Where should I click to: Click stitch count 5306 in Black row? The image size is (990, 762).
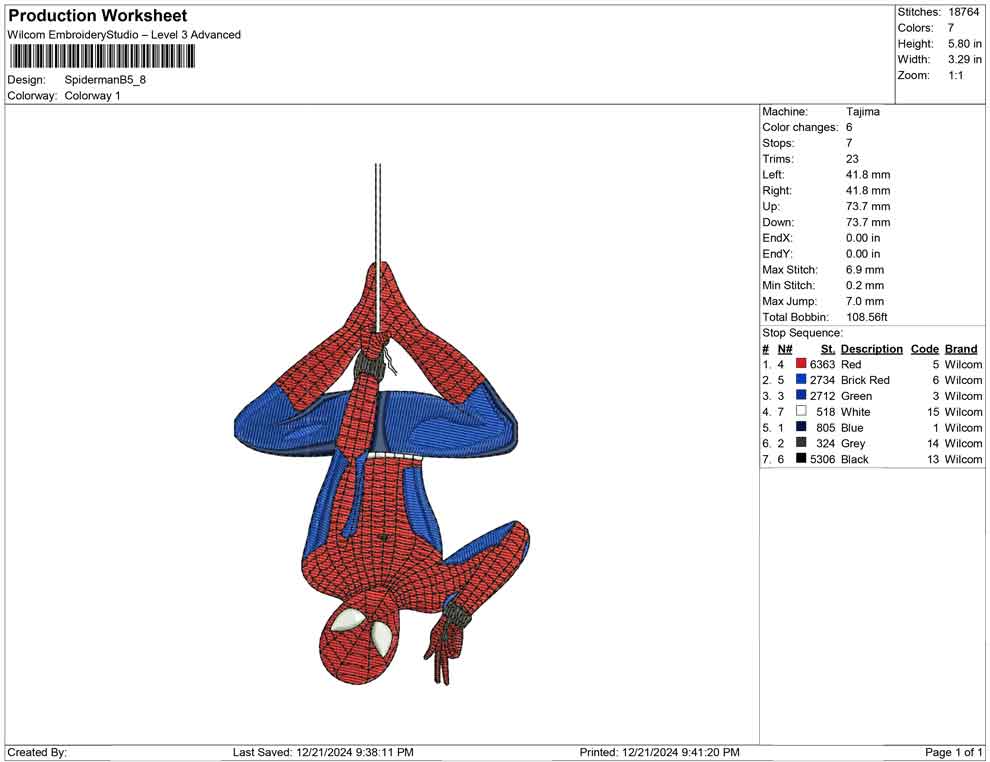823,459
